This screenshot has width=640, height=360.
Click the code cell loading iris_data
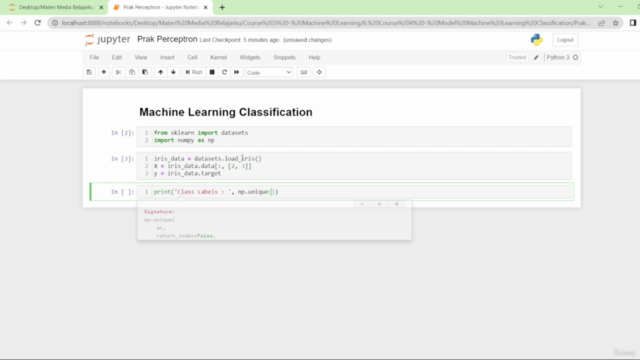(x=354, y=166)
